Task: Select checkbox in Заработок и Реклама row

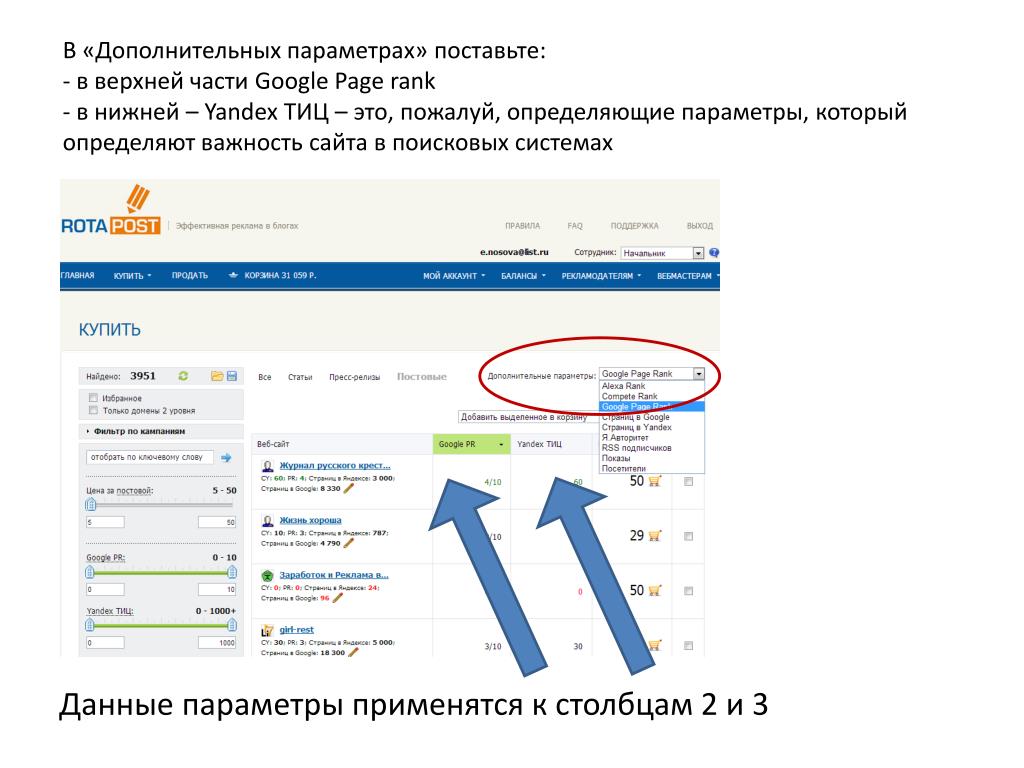Action: pos(688,591)
